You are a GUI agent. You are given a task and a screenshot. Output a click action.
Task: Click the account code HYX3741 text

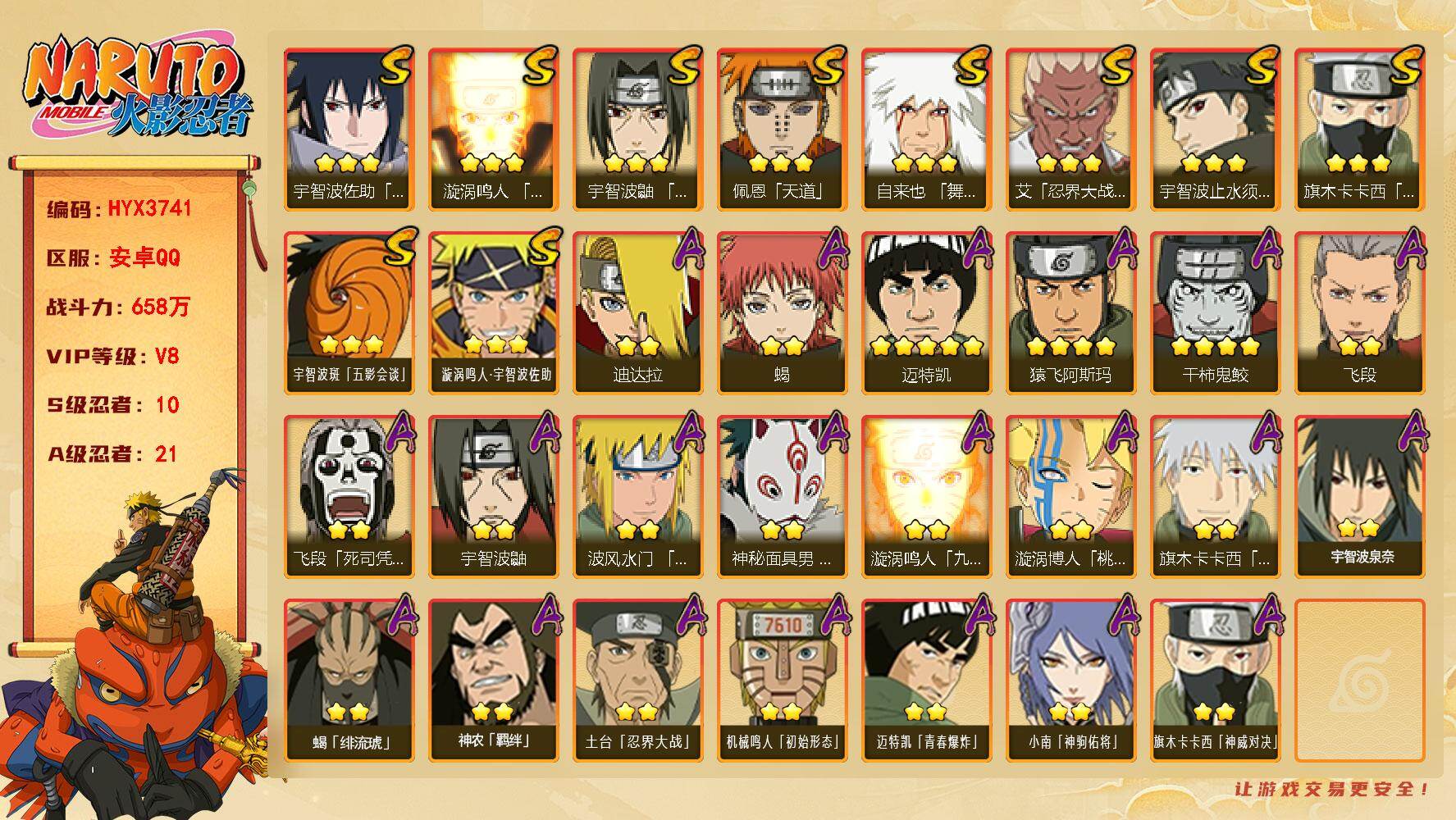(119, 208)
